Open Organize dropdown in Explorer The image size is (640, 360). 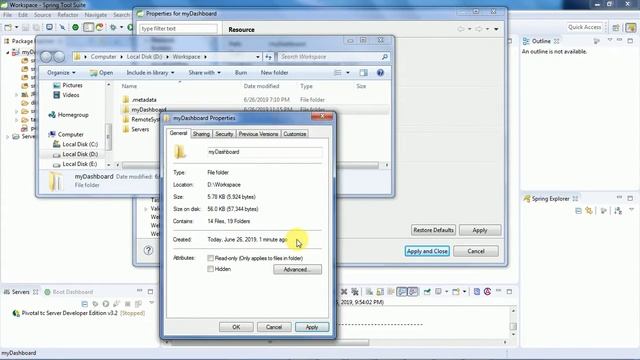pyautogui.click(x=61, y=73)
